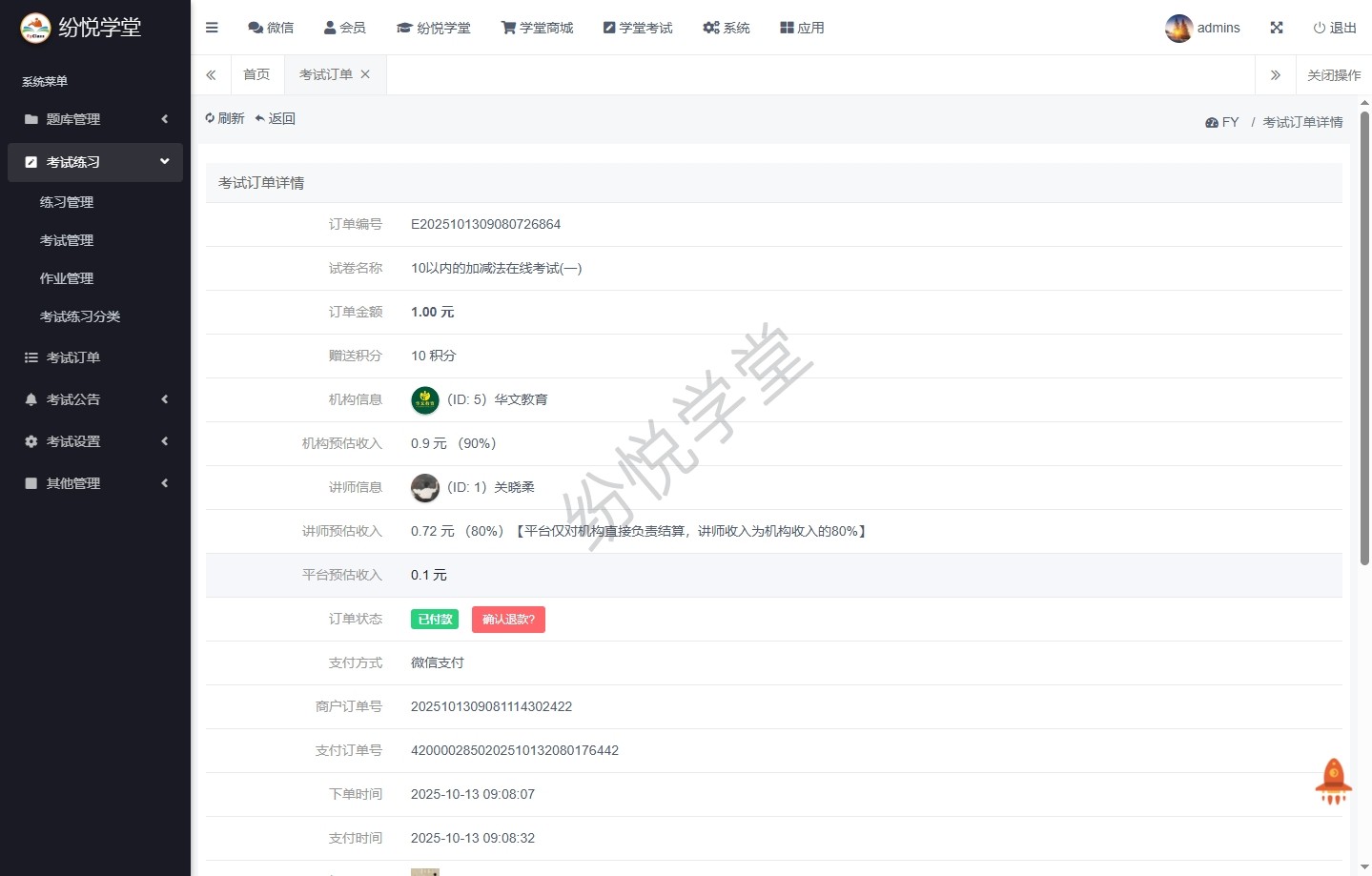
Task: Open 考试管理 in the sidebar
Action: click(x=67, y=240)
